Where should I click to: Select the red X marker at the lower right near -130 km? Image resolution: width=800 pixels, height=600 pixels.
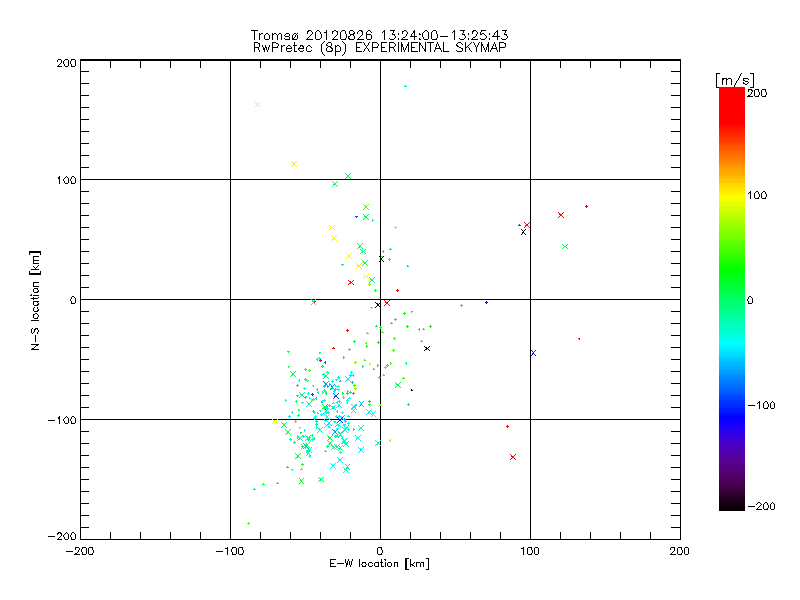click(x=513, y=457)
